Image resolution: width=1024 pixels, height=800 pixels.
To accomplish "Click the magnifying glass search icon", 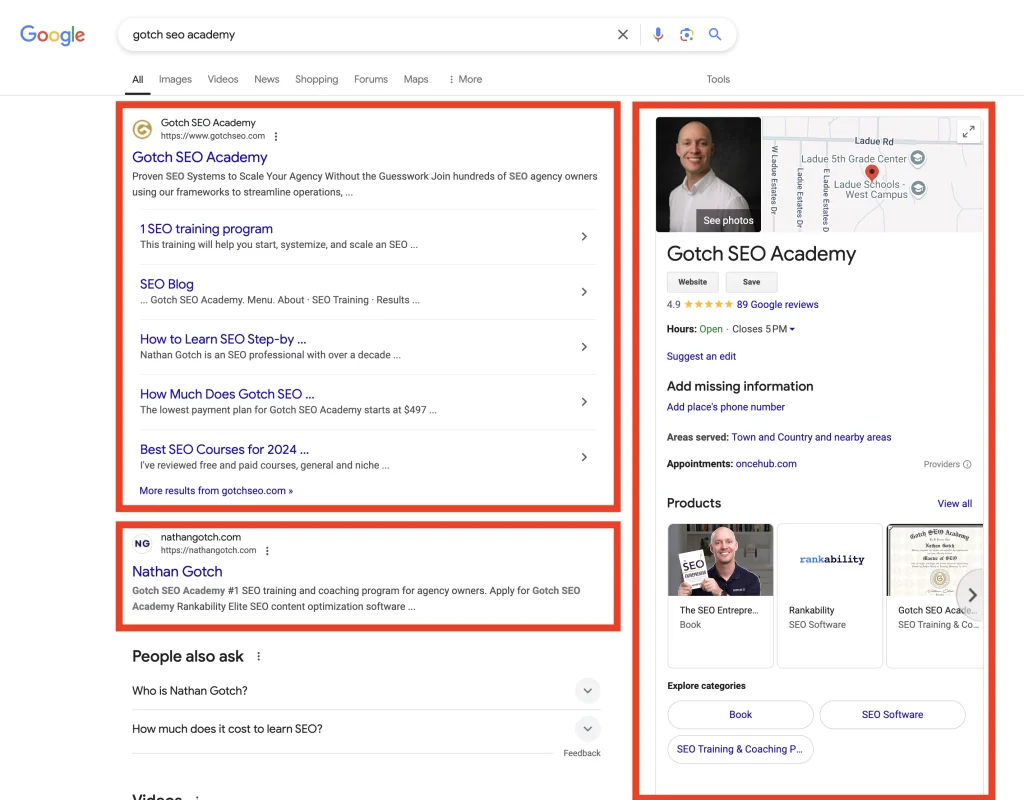I will tap(715, 35).
